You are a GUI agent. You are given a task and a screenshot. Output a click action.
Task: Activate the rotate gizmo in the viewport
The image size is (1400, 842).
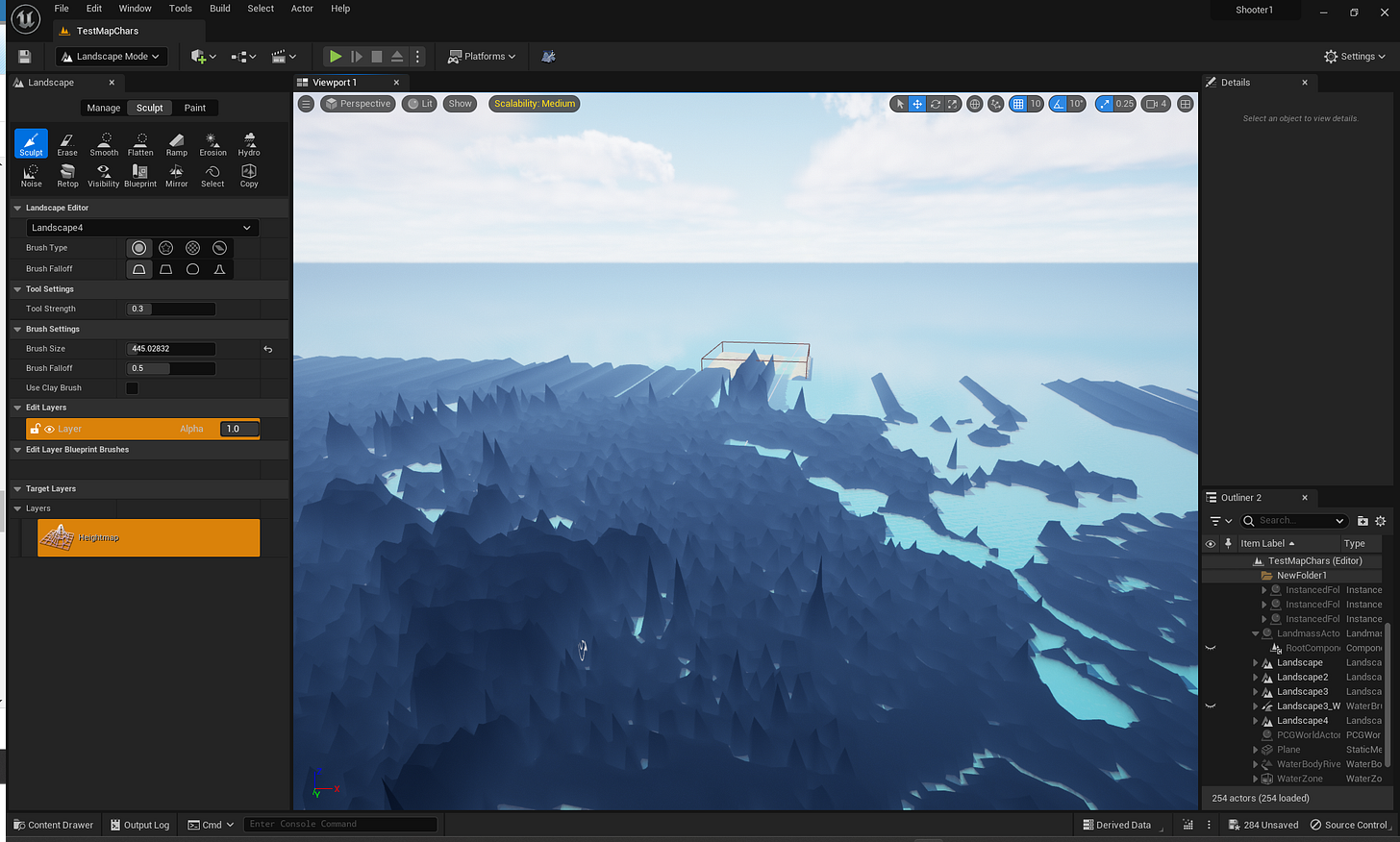935,104
